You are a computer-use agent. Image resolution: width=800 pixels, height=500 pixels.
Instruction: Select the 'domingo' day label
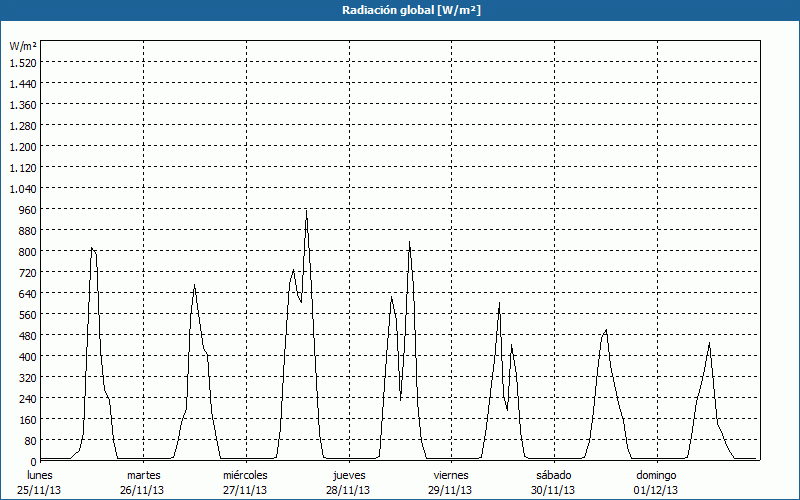[656, 475]
